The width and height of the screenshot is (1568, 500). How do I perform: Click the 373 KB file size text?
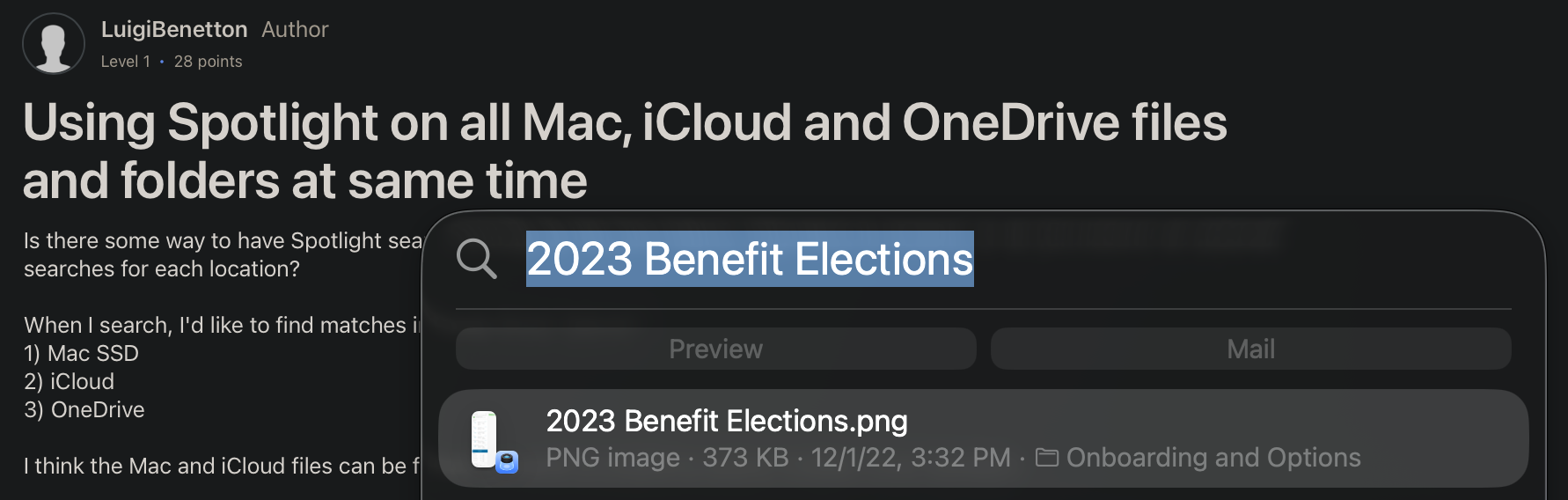point(745,458)
